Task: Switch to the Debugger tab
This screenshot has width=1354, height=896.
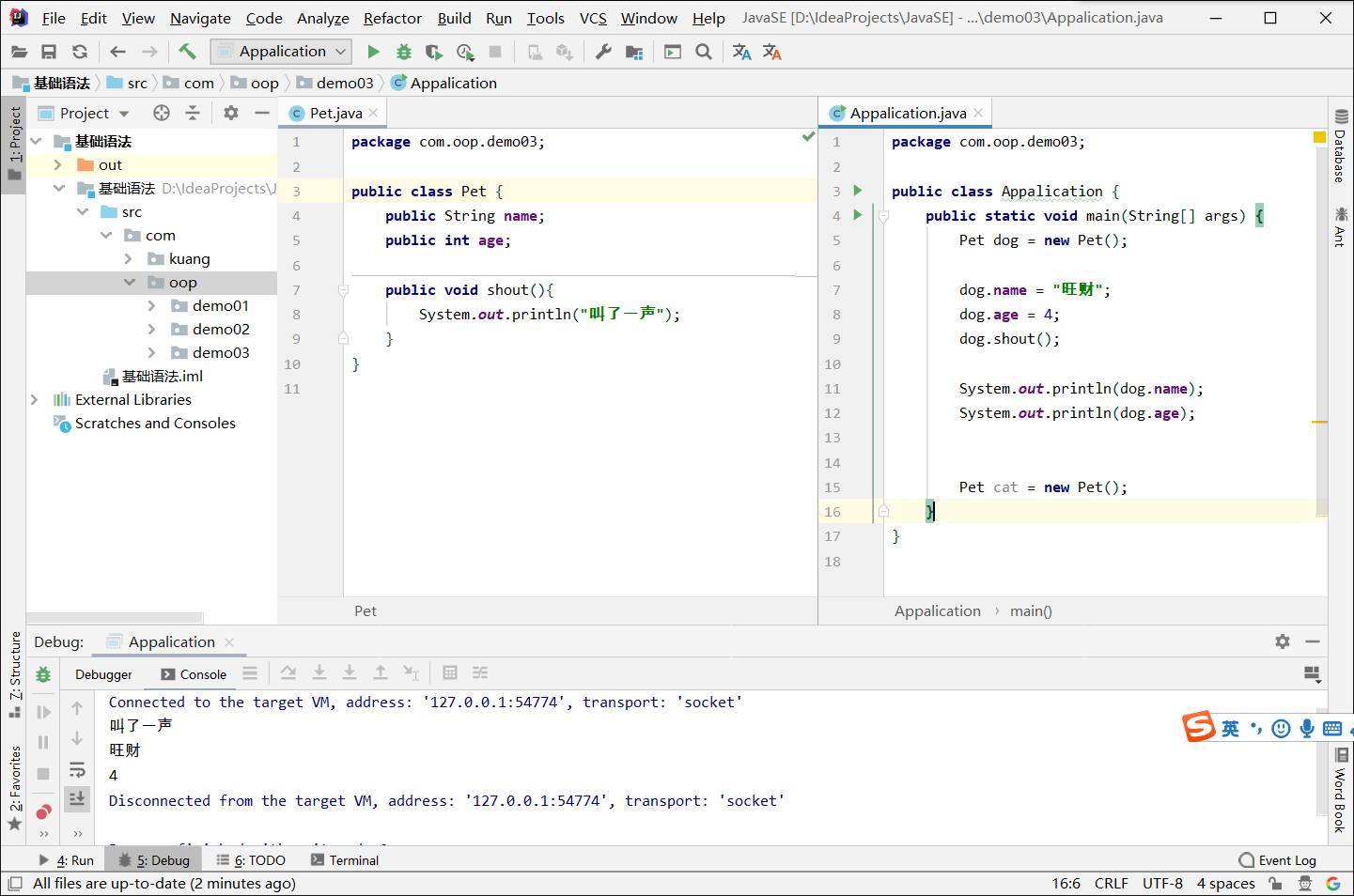Action: click(x=103, y=674)
